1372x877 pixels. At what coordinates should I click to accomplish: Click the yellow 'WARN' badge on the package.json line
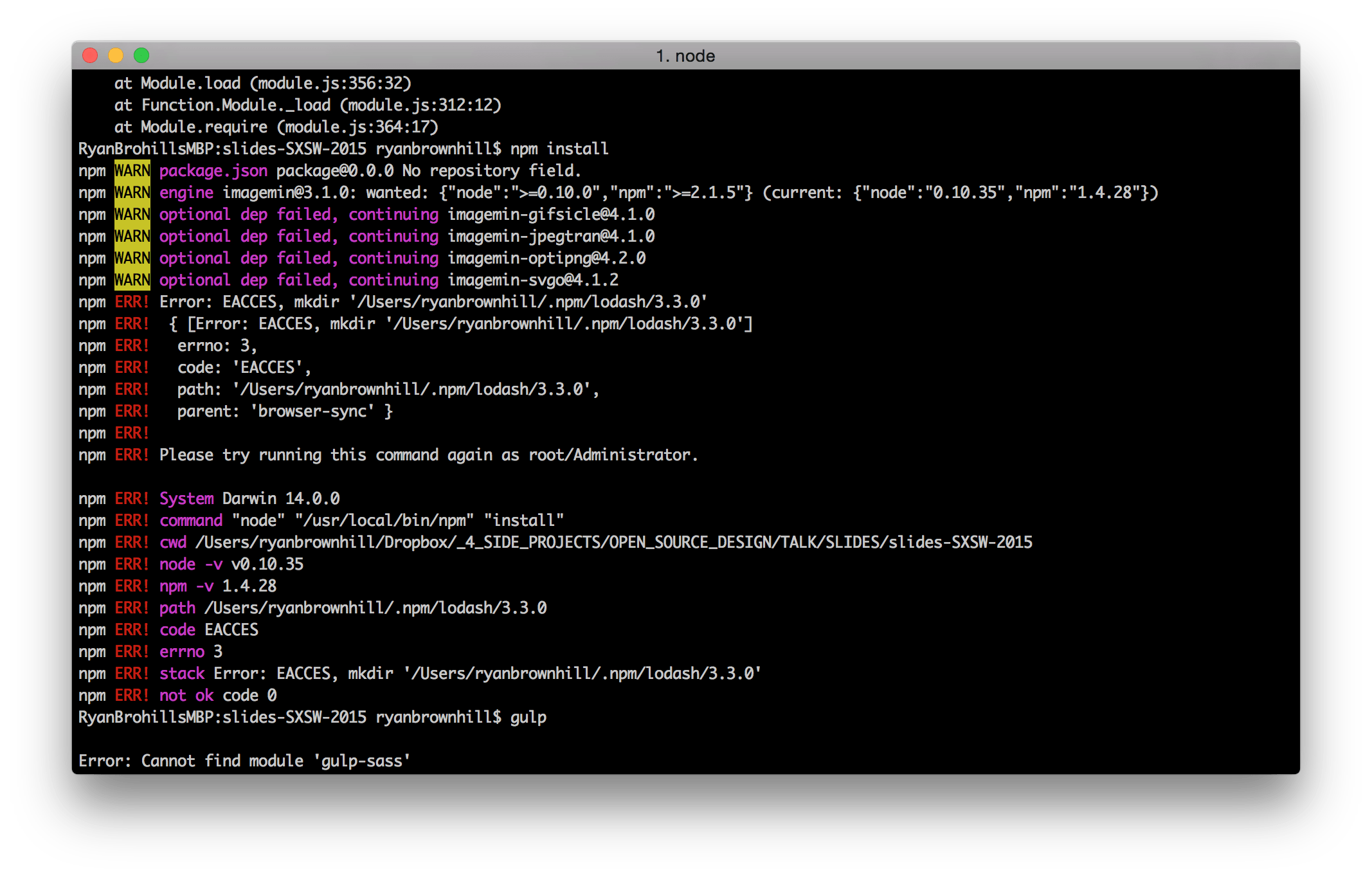[x=132, y=171]
